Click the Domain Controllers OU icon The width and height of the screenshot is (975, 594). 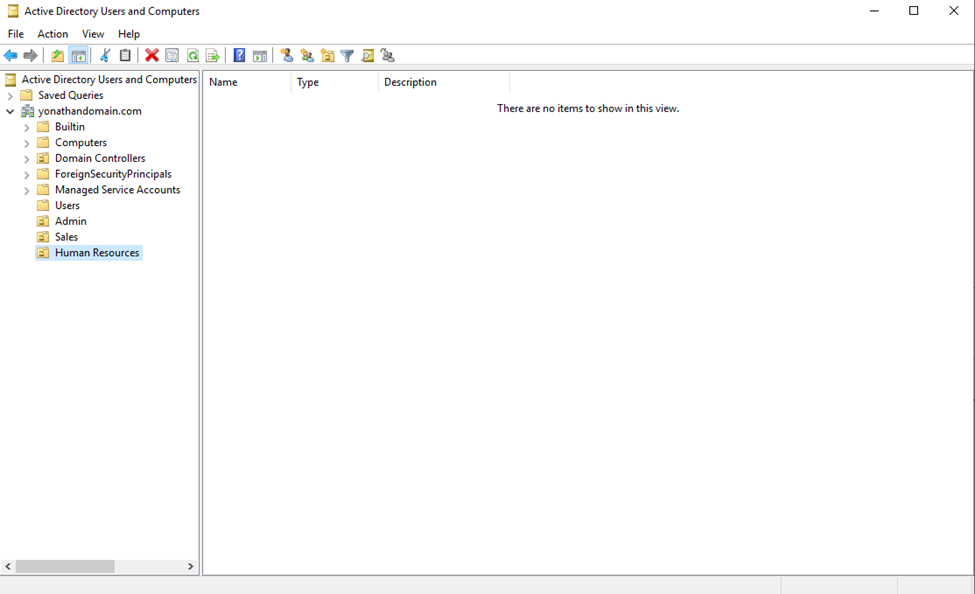(x=43, y=158)
